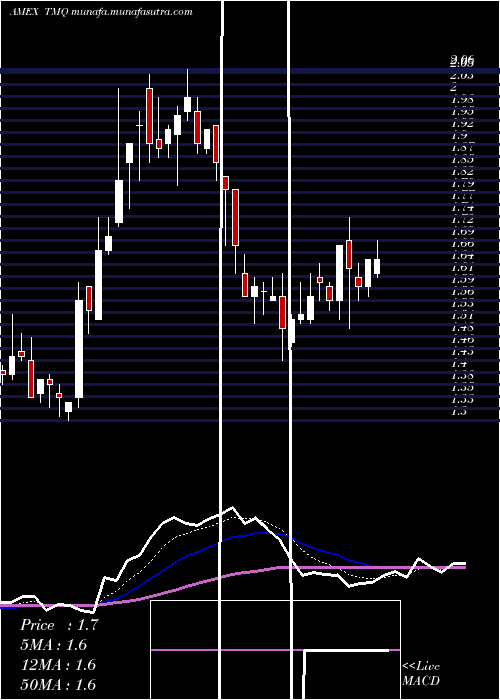500x700 pixels.
Task: Click the '1.4' price axis label
Action: 459,364
